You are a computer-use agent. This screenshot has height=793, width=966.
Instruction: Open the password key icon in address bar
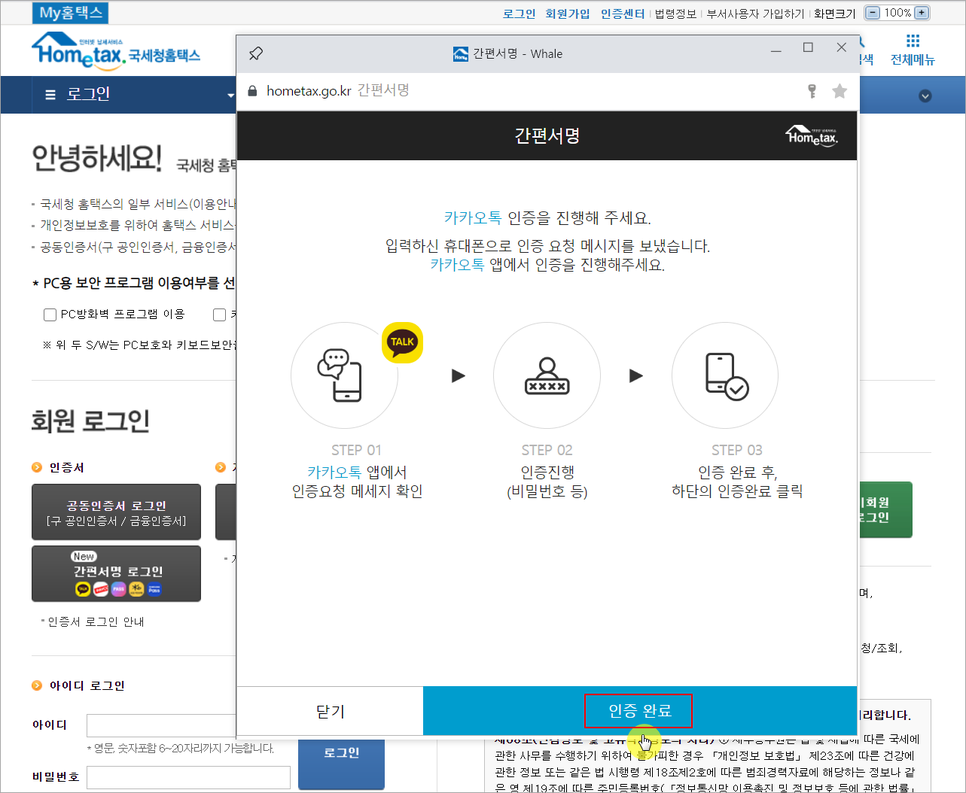(x=813, y=91)
